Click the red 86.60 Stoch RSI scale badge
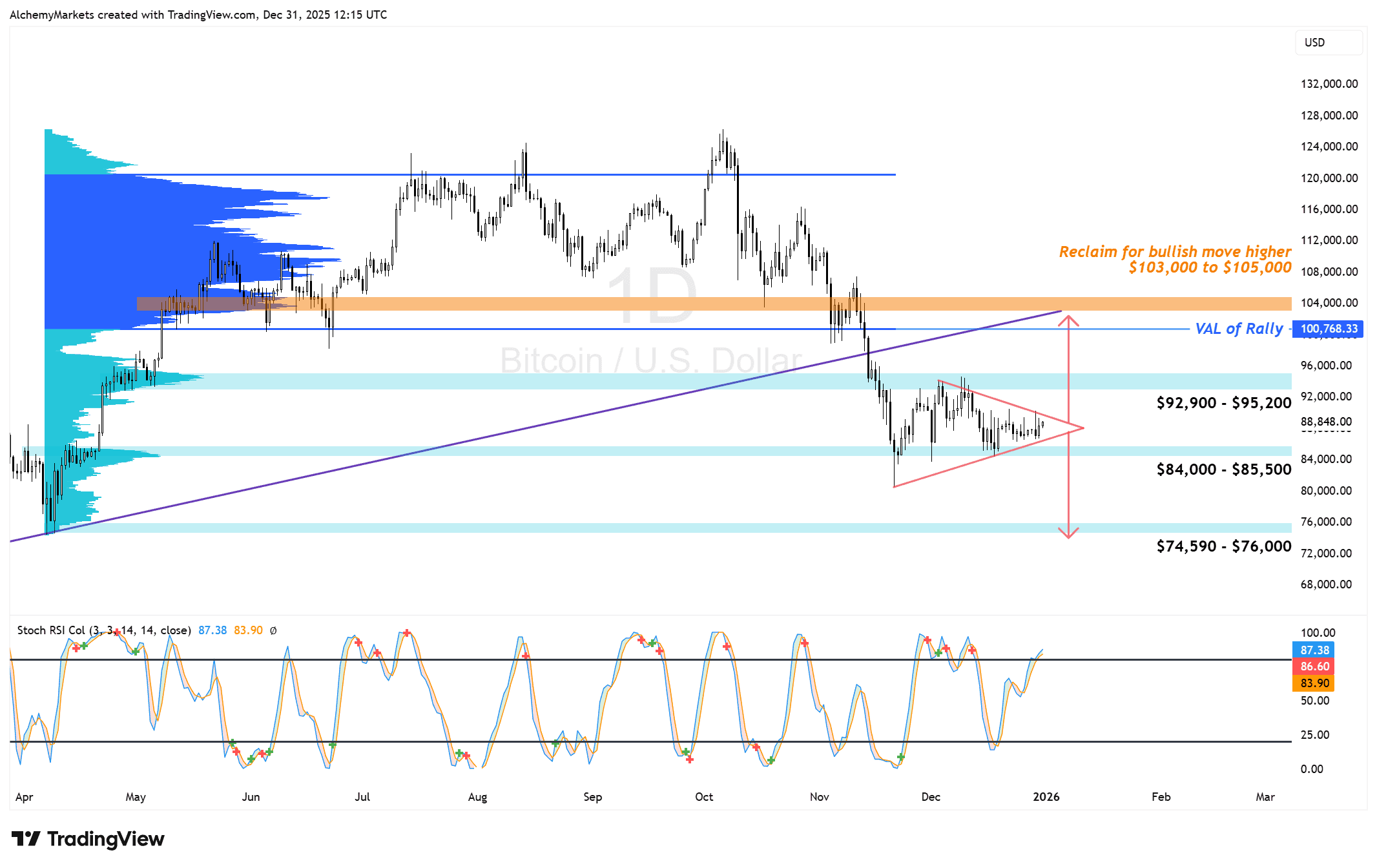Image resolution: width=1377 pixels, height=868 pixels. tap(1314, 666)
